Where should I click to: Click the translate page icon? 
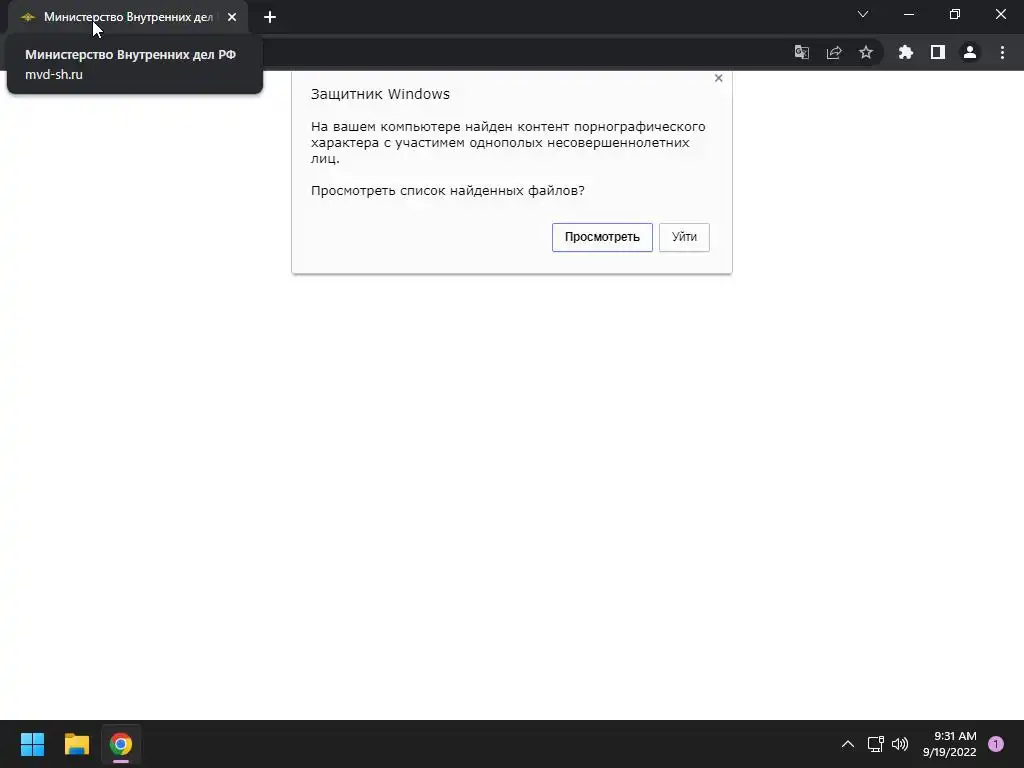801,52
